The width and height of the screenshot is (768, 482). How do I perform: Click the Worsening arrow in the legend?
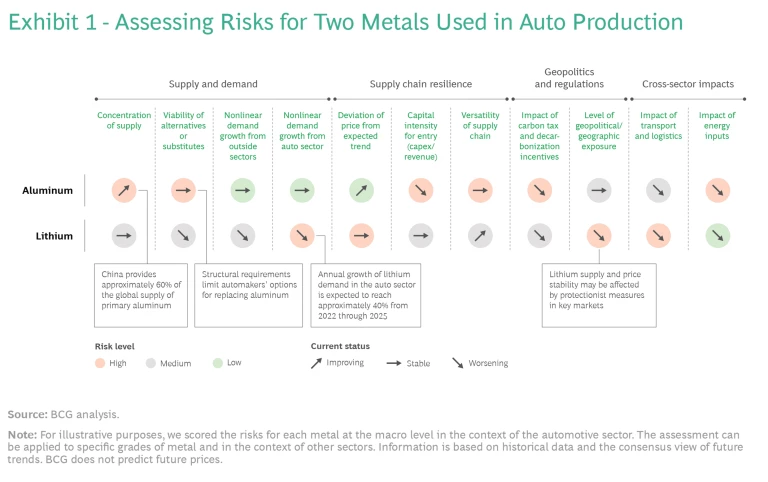click(459, 363)
